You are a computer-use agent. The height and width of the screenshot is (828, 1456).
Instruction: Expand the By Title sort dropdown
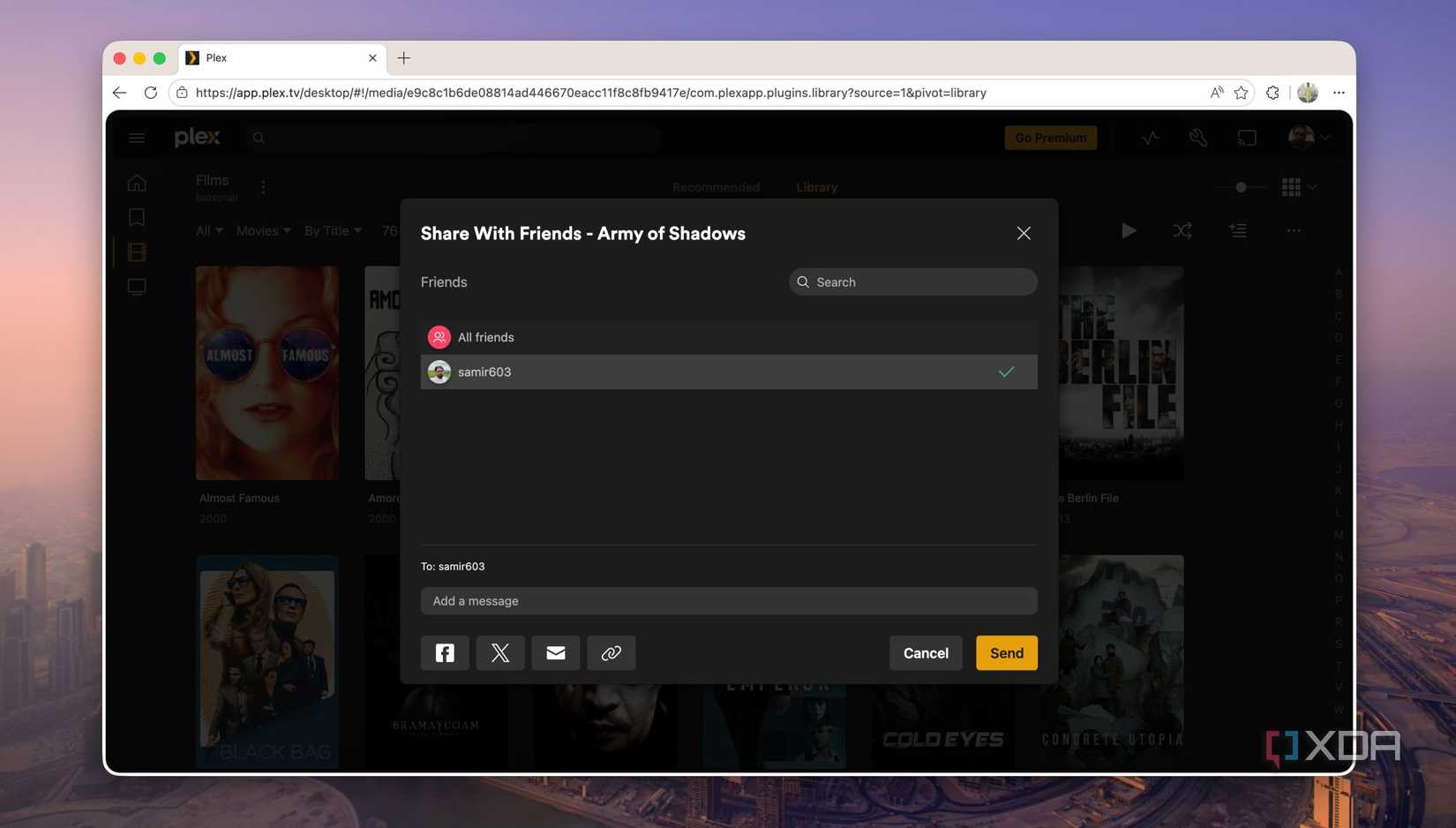pyautogui.click(x=333, y=230)
